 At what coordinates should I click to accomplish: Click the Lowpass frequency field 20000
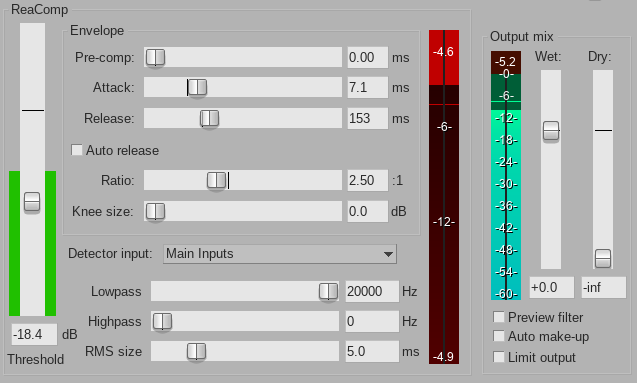(x=372, y=291)
